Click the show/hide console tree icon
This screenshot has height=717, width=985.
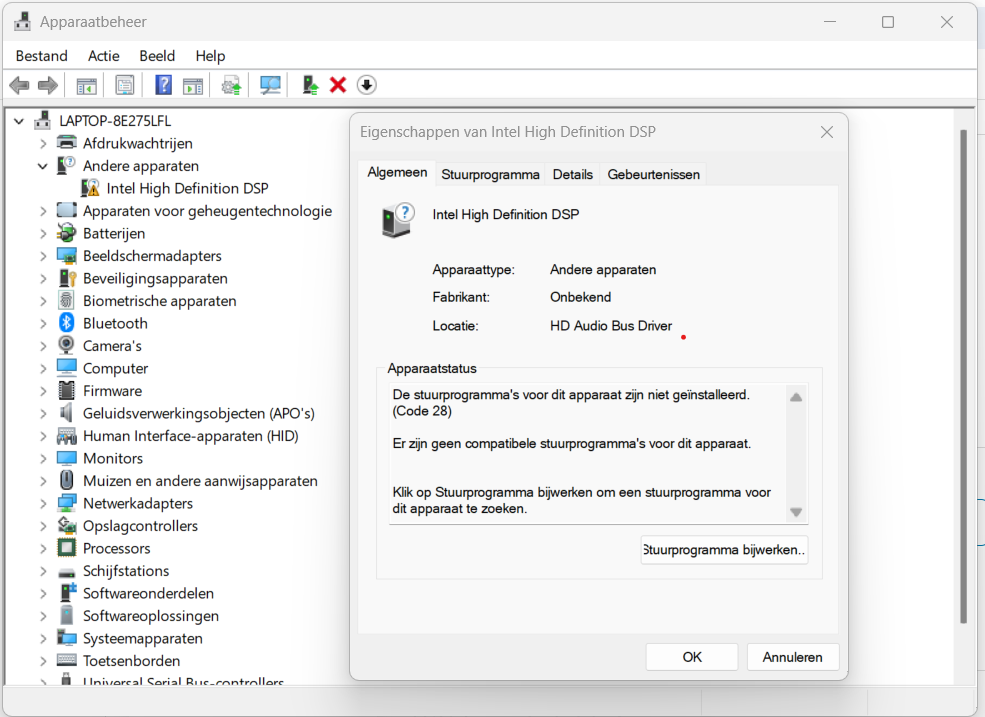(87, 85)
